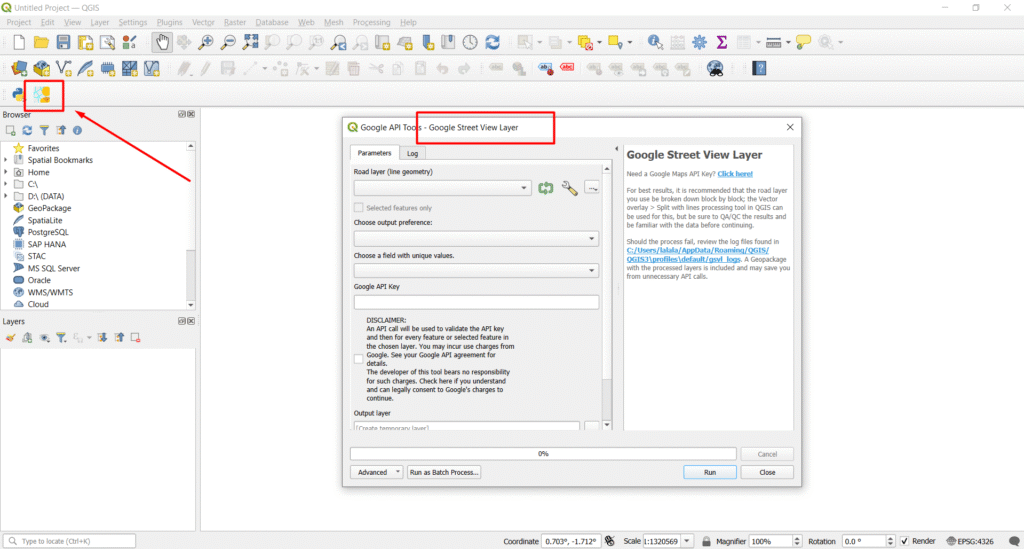Screen dimensions: 1024x549
Task: Click the Cancel button
Action: (x=767, y=454)
